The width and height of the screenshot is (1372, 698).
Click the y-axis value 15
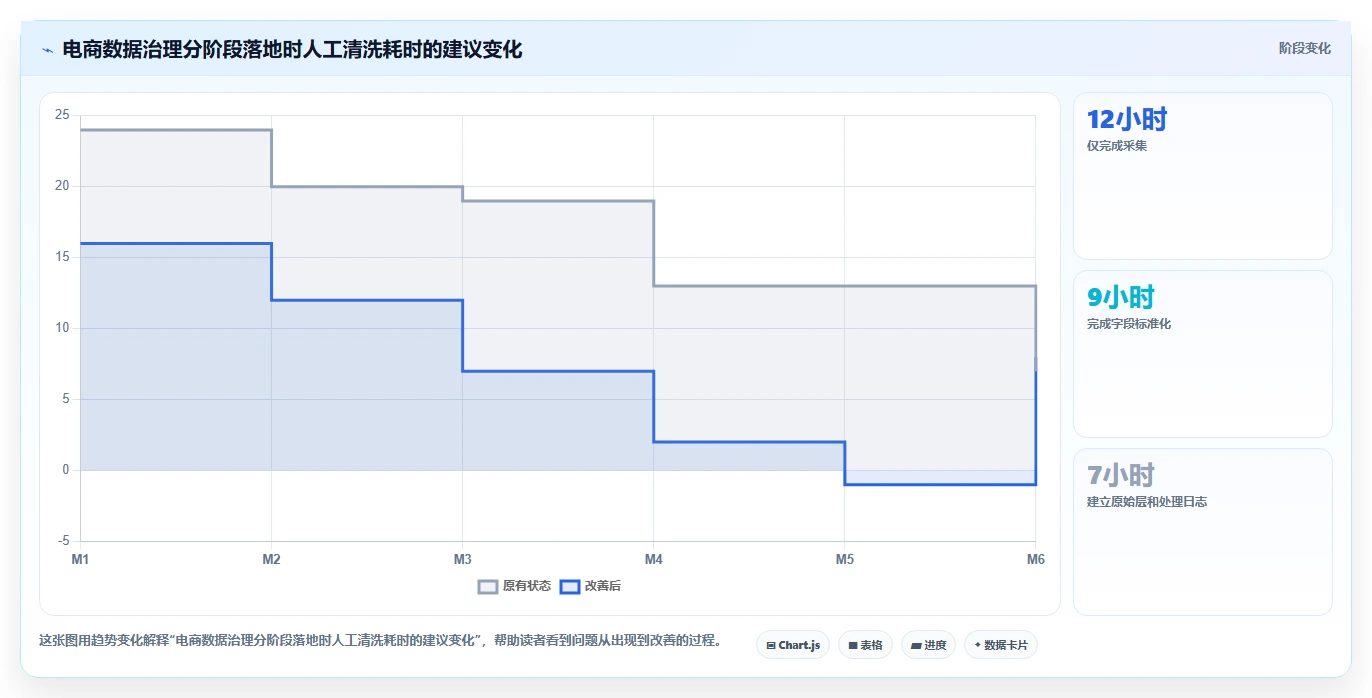(x=62, y=257)
